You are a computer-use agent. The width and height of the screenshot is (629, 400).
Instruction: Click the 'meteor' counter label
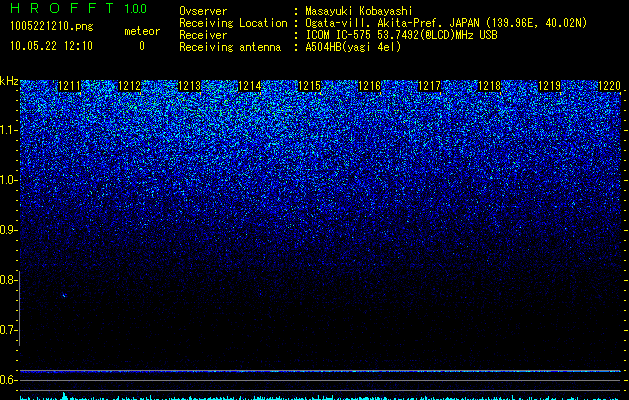[142, 31]
